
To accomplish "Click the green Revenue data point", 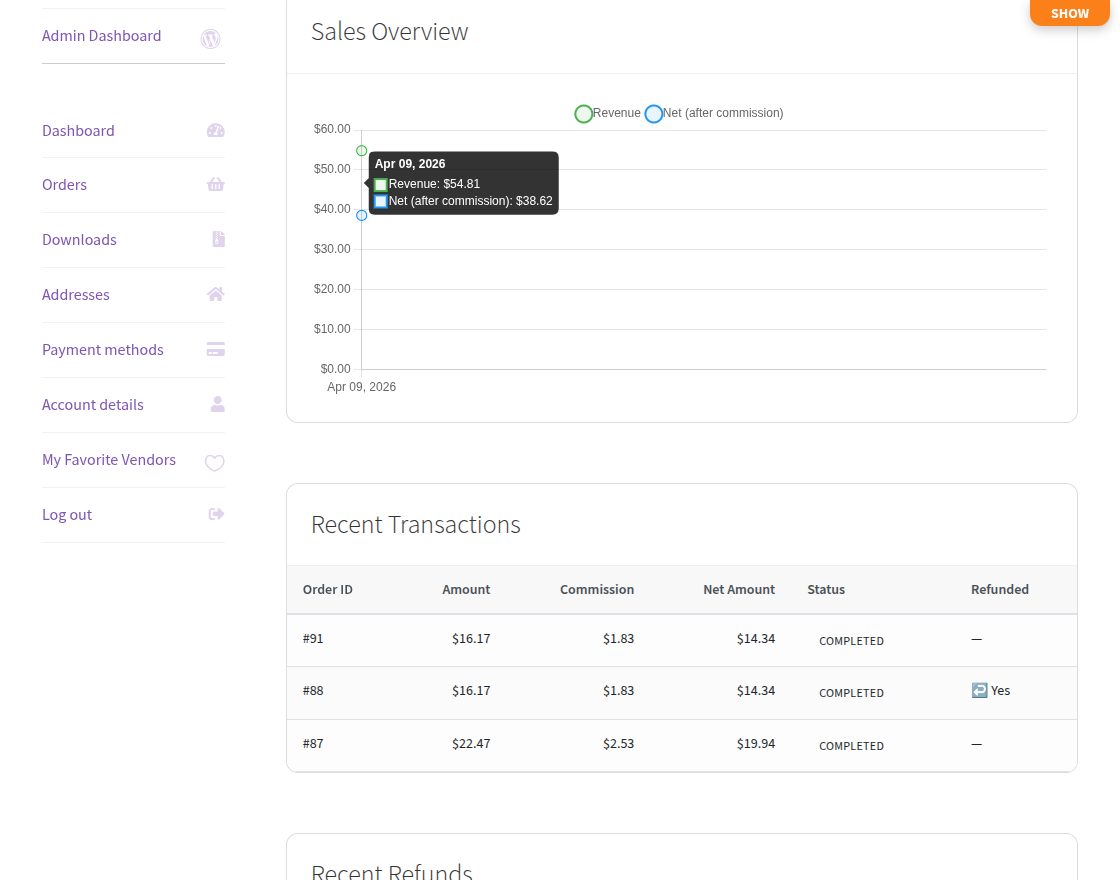I will pos(362,151).
